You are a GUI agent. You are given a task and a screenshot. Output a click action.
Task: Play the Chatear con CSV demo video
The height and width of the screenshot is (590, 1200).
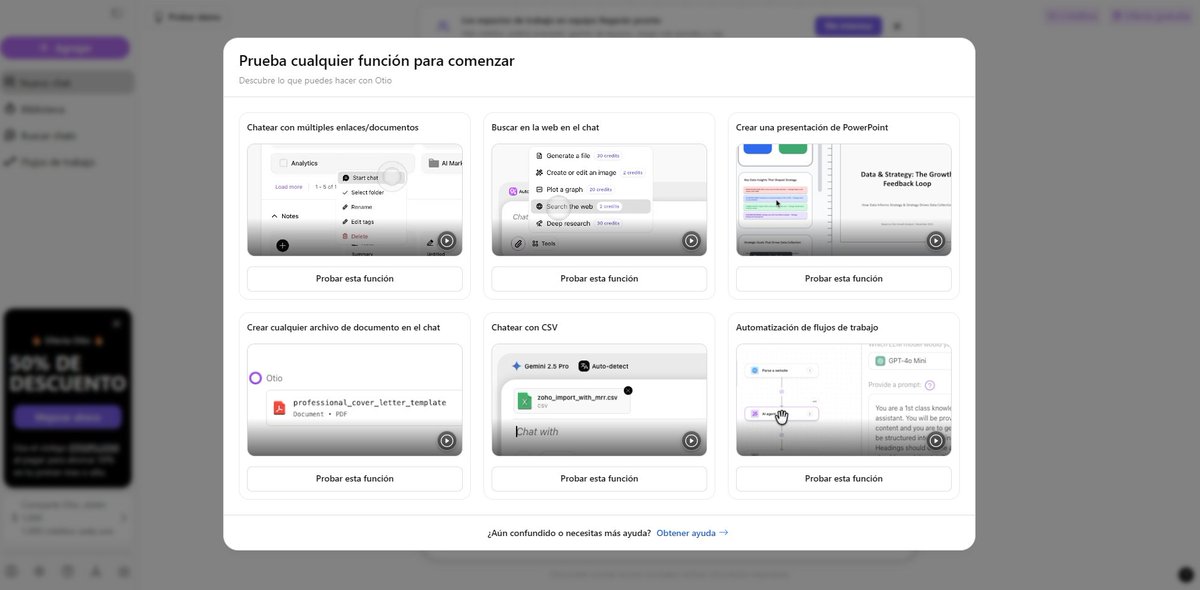(x=691, y=441)
